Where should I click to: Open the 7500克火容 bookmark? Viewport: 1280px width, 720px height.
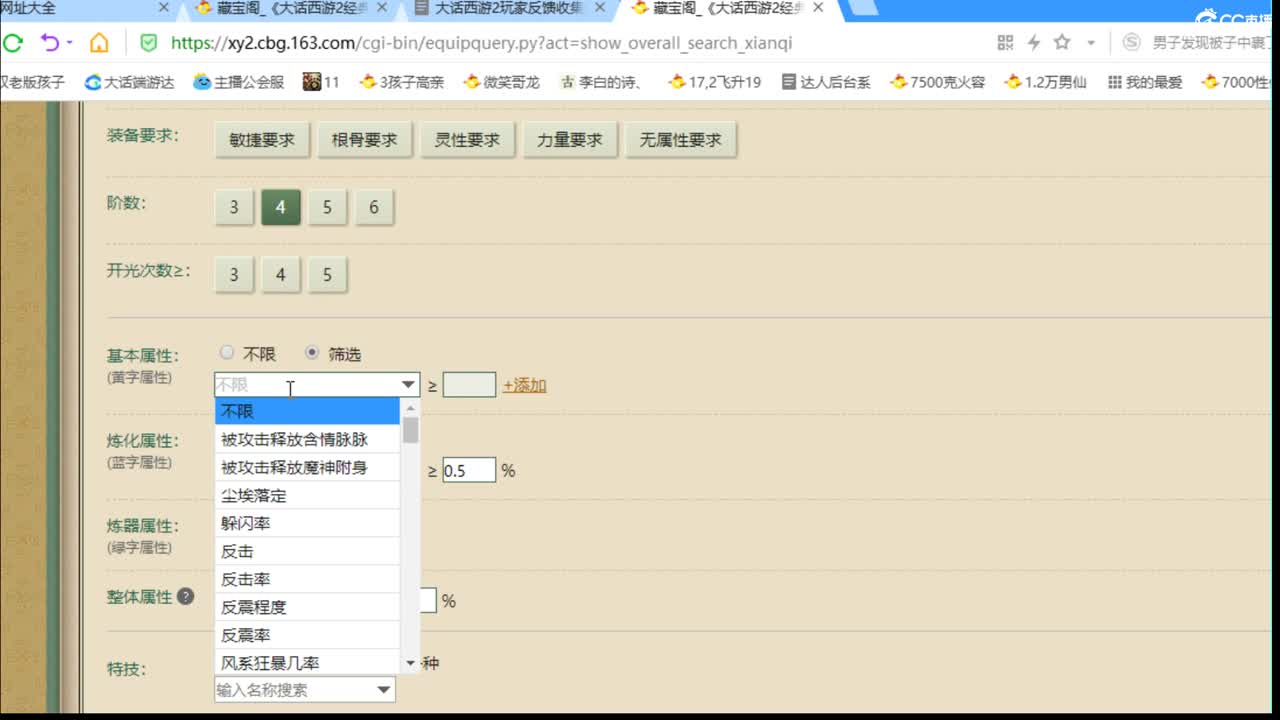coord(938,82)
